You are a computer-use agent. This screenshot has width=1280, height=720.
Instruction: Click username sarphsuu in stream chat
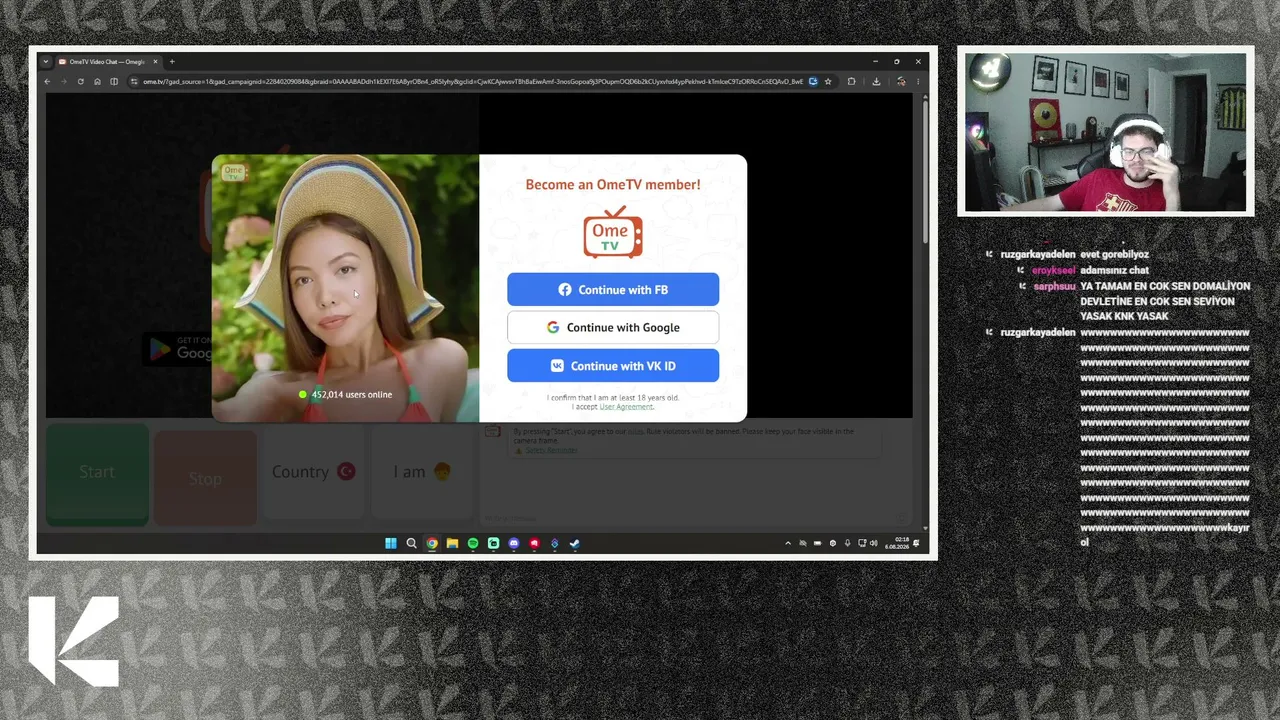[1055, 286]
